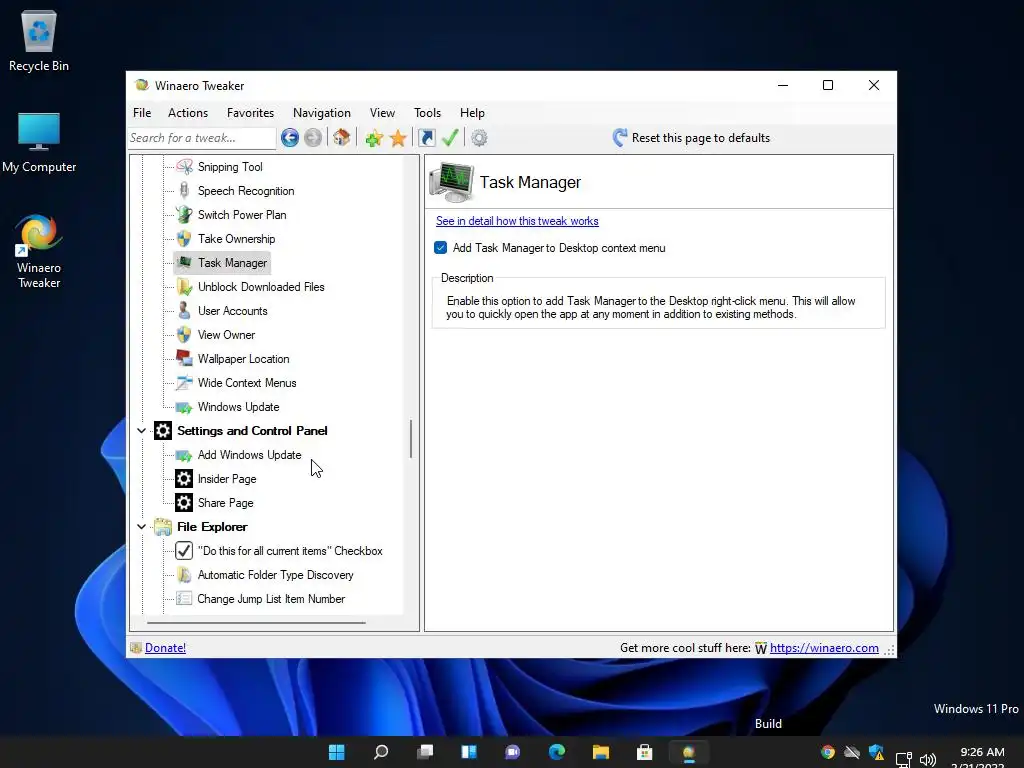Select the Recycle Bin desktop icon
Image resolution: width=1024 pixels, height=768 pixels.
point(39,41)
